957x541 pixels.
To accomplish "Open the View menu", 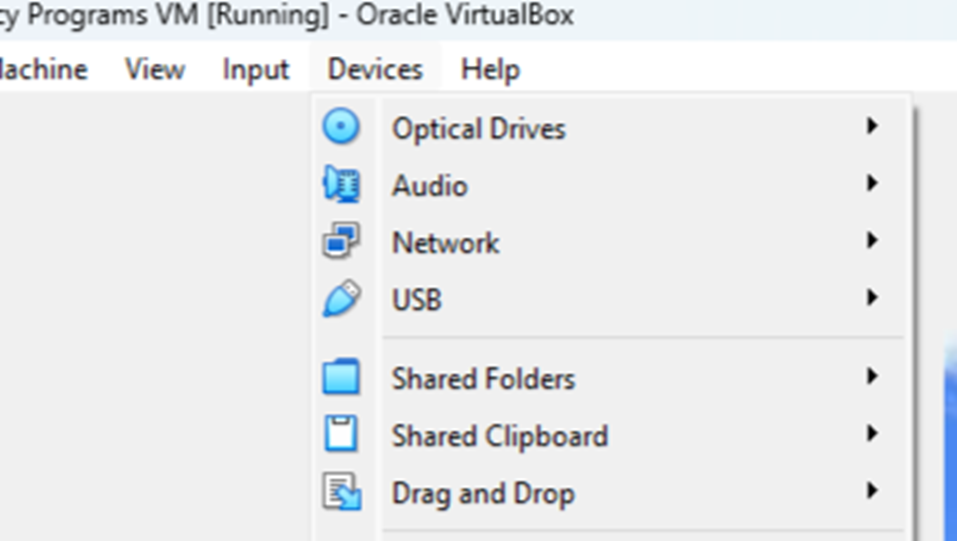I will pyautogui.click(x=154, y=69).
